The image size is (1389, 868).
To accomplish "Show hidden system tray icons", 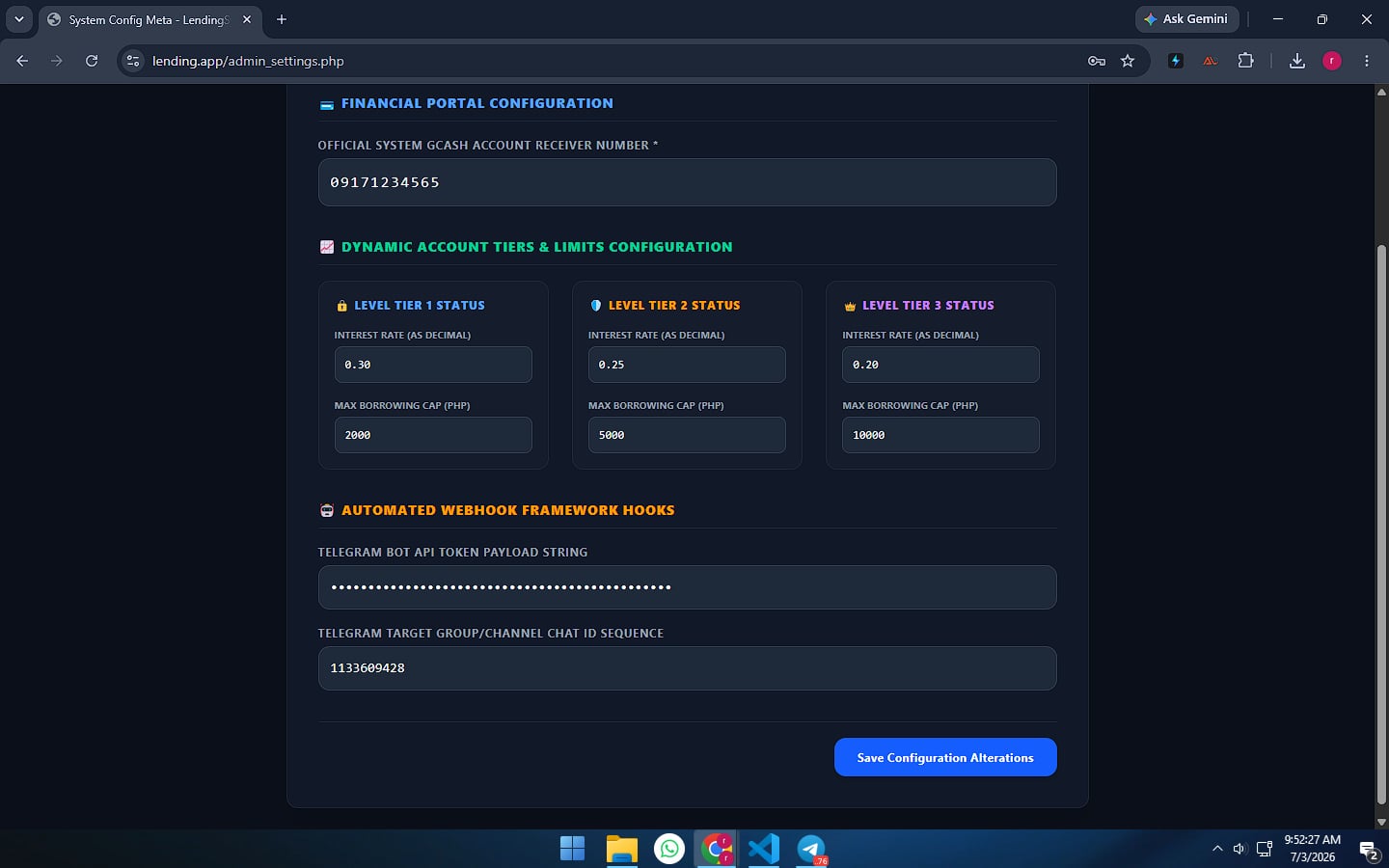I will pos(1217,849).
